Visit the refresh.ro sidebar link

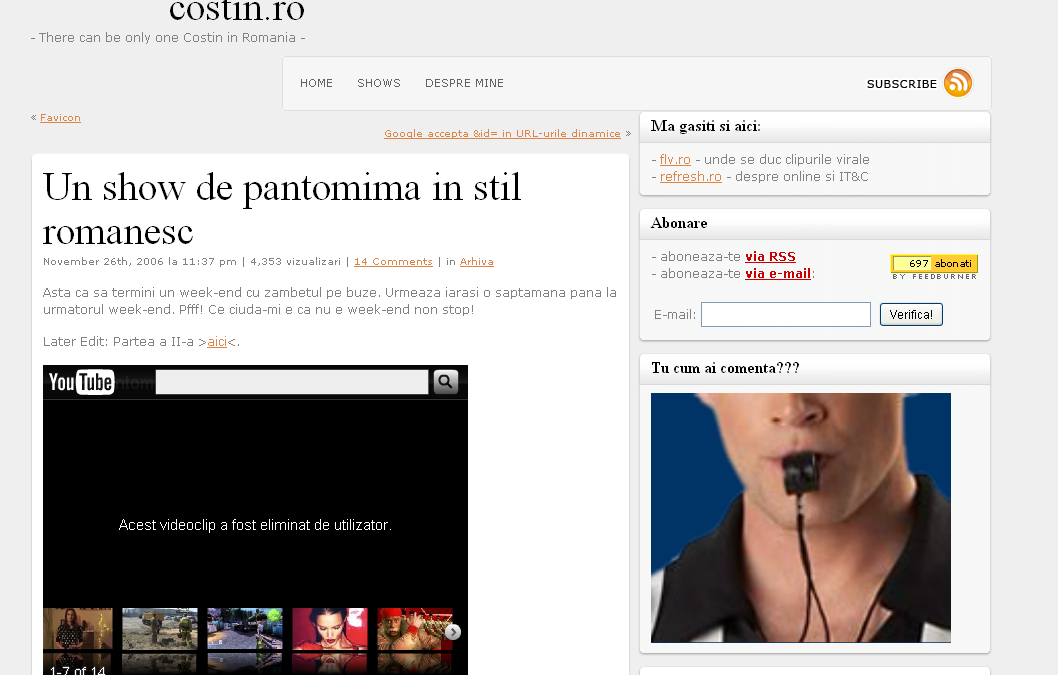690,177
